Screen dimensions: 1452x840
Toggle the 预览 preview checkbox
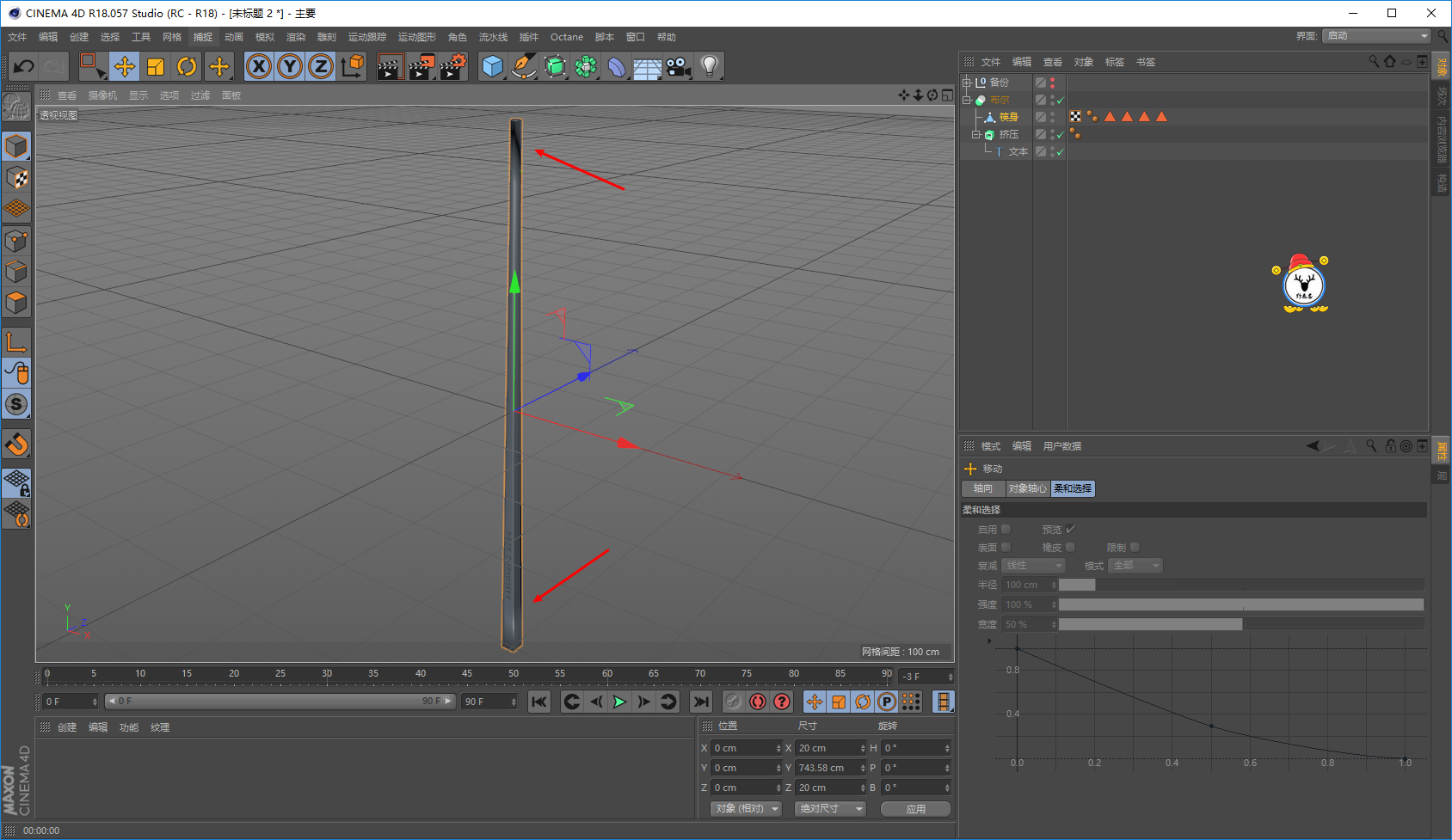coord(1070,529)
